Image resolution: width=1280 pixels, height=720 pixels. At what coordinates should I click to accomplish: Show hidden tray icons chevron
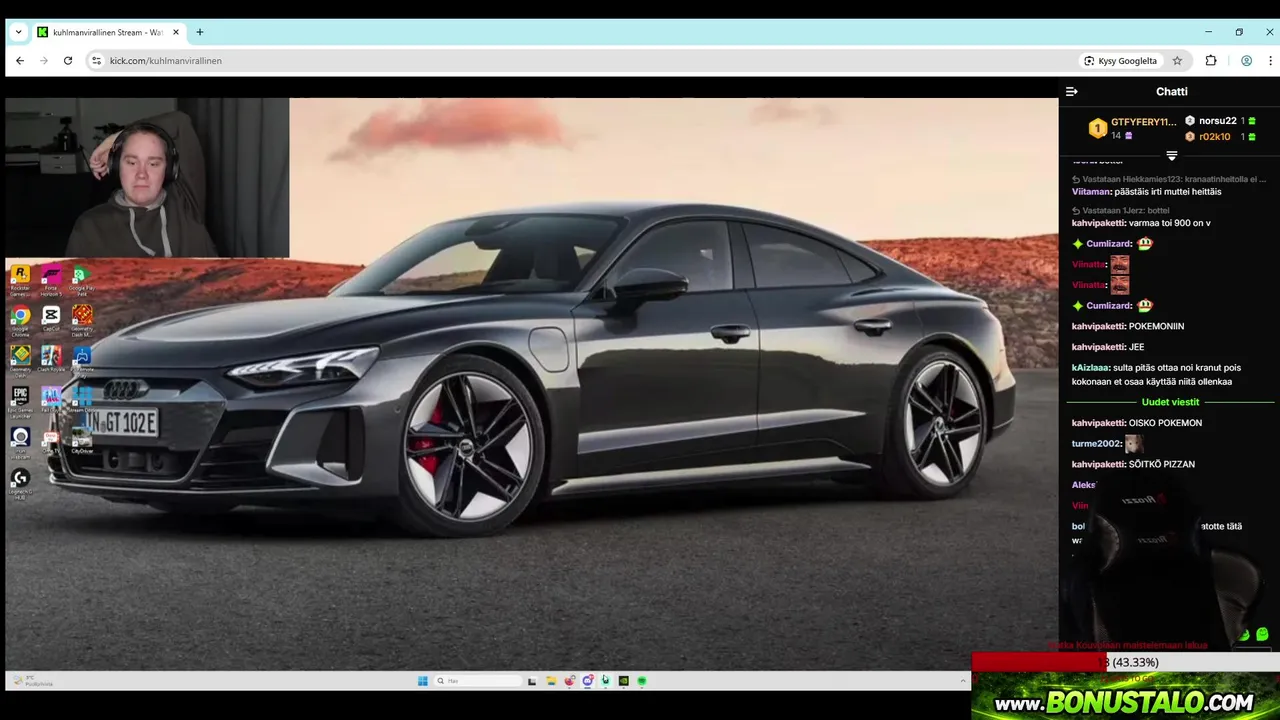(x=964, y=681)
